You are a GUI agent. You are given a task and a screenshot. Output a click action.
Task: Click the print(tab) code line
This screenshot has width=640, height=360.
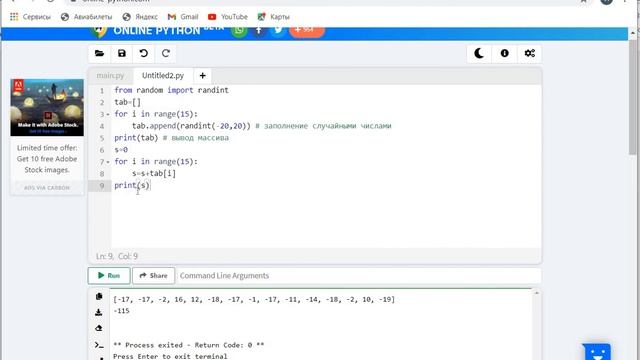click(171, 138)
